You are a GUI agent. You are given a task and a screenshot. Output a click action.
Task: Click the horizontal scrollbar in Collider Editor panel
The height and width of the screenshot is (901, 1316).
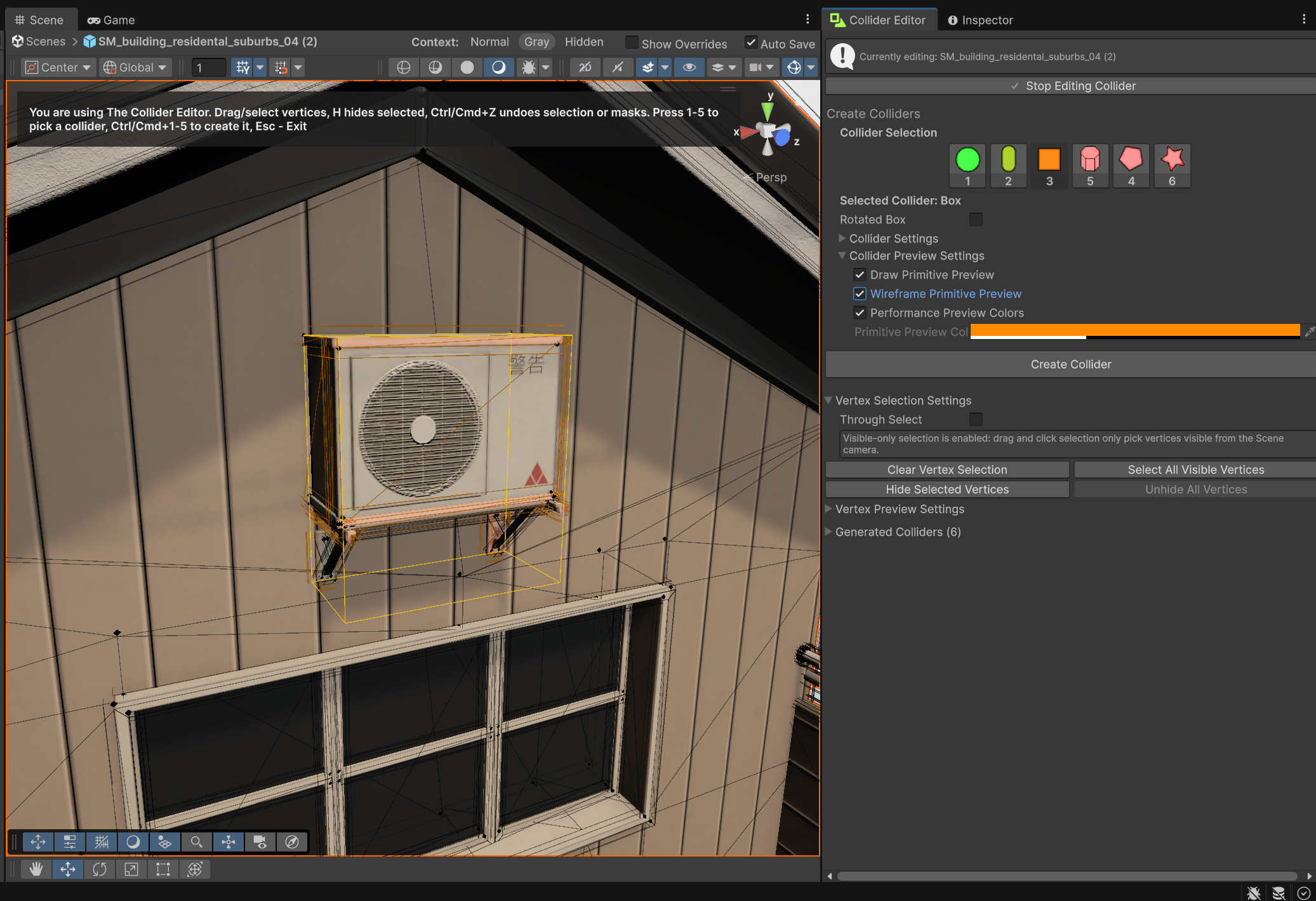1067,876
